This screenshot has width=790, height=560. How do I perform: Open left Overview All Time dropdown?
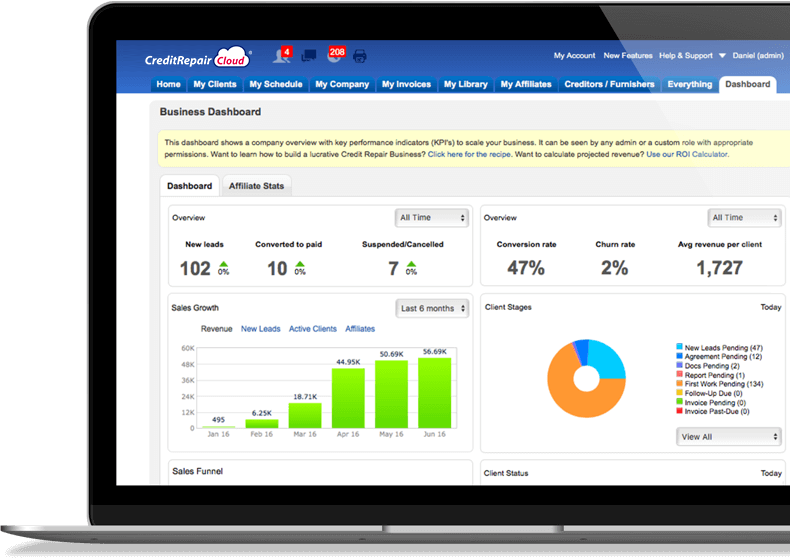coord(432,217)
